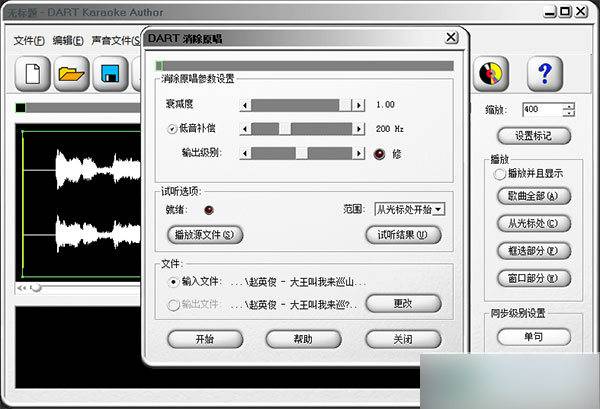Viewport: 600px width, 409px height.
Task: Click the 开始 button
Action: point(204,338)
